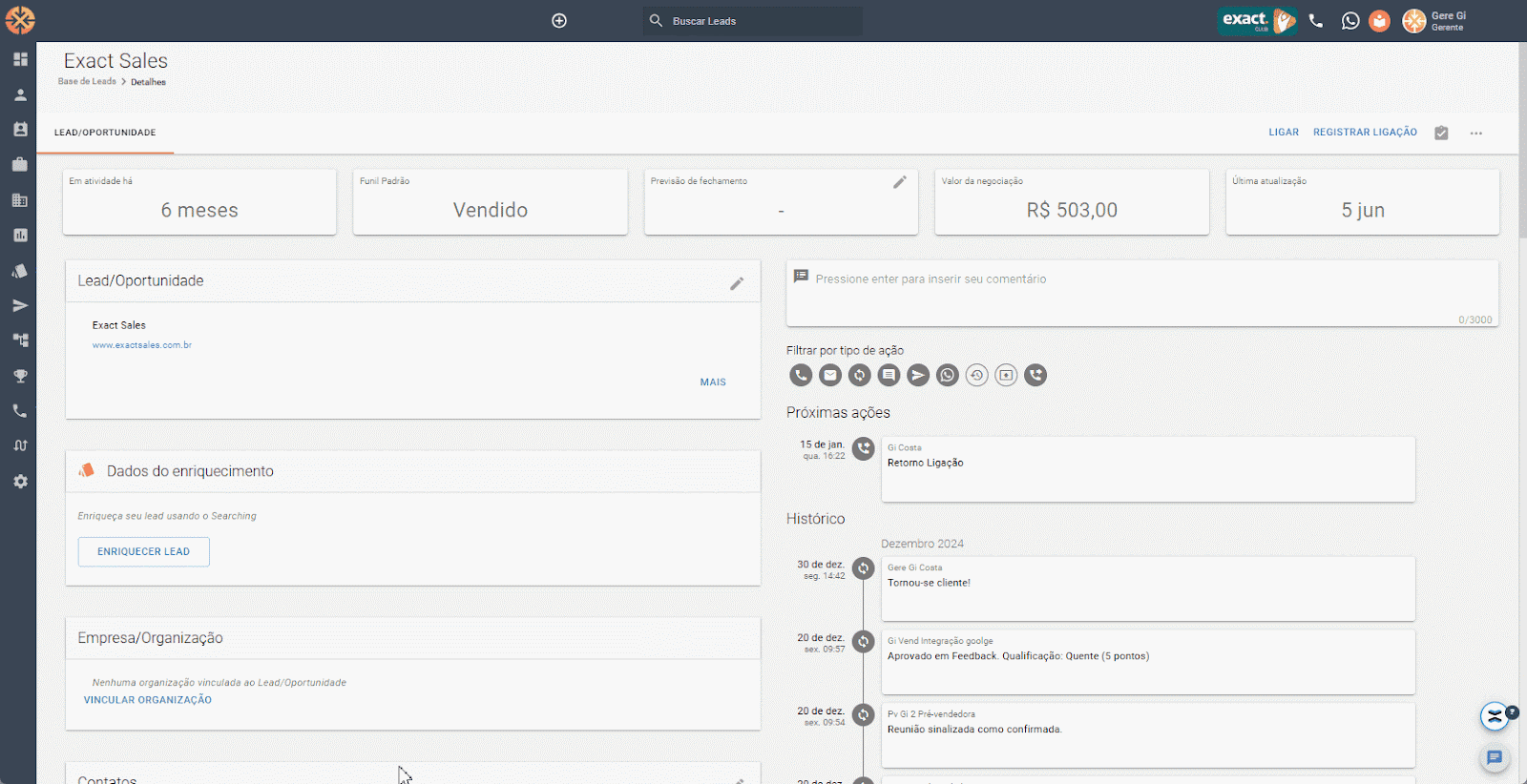This screenshot has height=784, width=1527.
Task: Open the trophy icon in sidebar
Action: 20,376
